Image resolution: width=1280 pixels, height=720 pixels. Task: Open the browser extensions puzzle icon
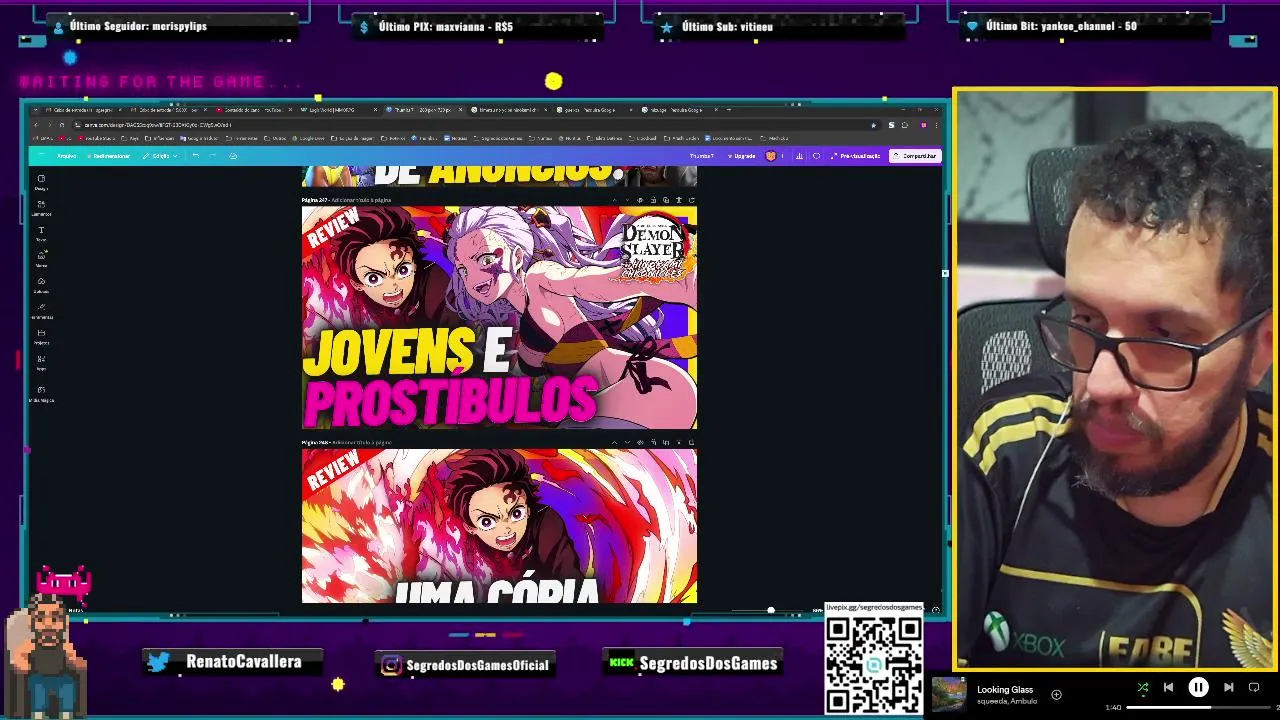(x=905, y=125)
